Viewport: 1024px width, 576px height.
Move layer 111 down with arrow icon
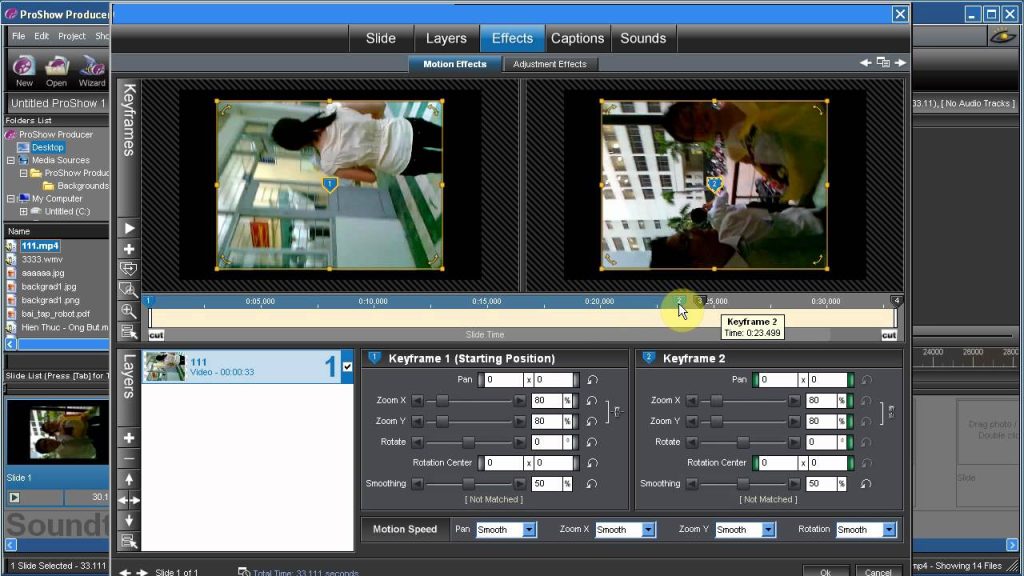point(128,520)
